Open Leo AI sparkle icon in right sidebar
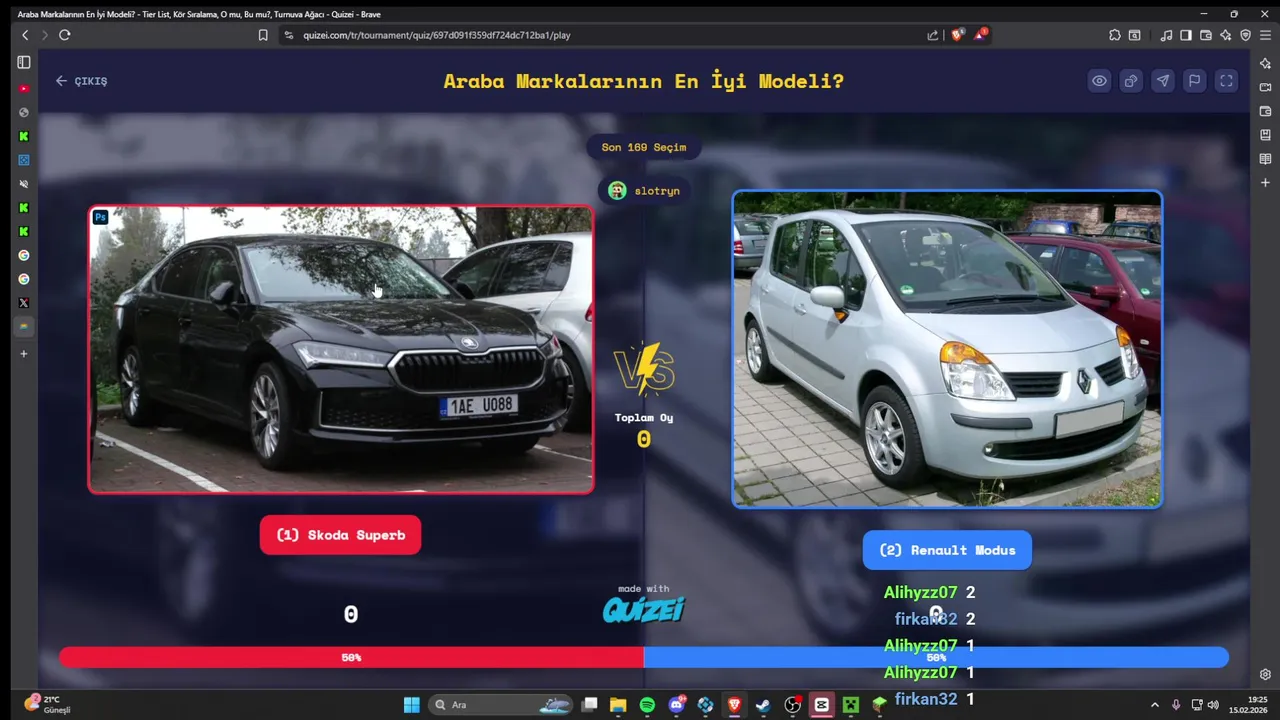Image resolution: width=1280 pixels, height=720 pixels. (1265, 63)
